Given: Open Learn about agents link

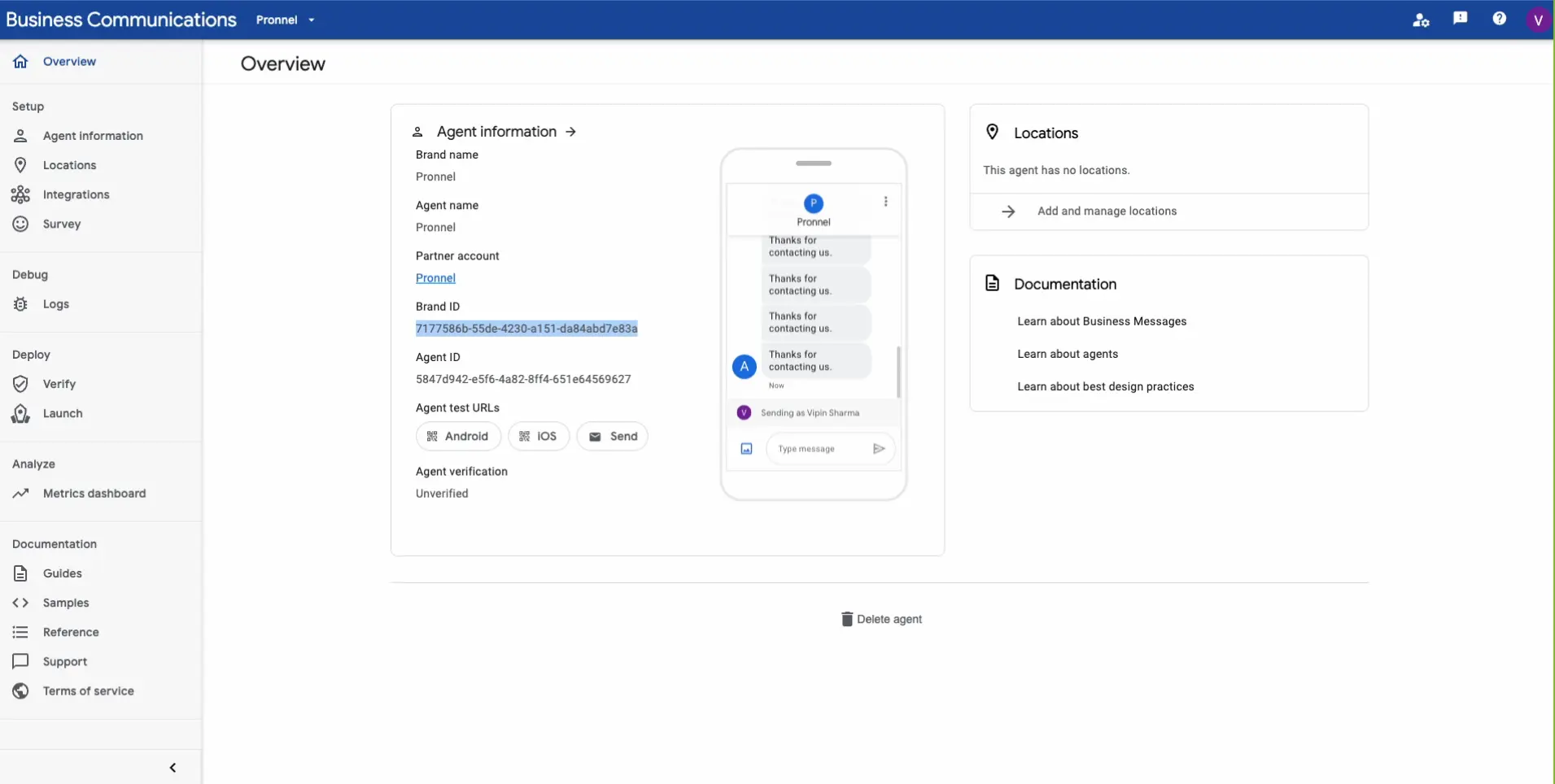Looking at the screenshot, I should point(1068,354).
